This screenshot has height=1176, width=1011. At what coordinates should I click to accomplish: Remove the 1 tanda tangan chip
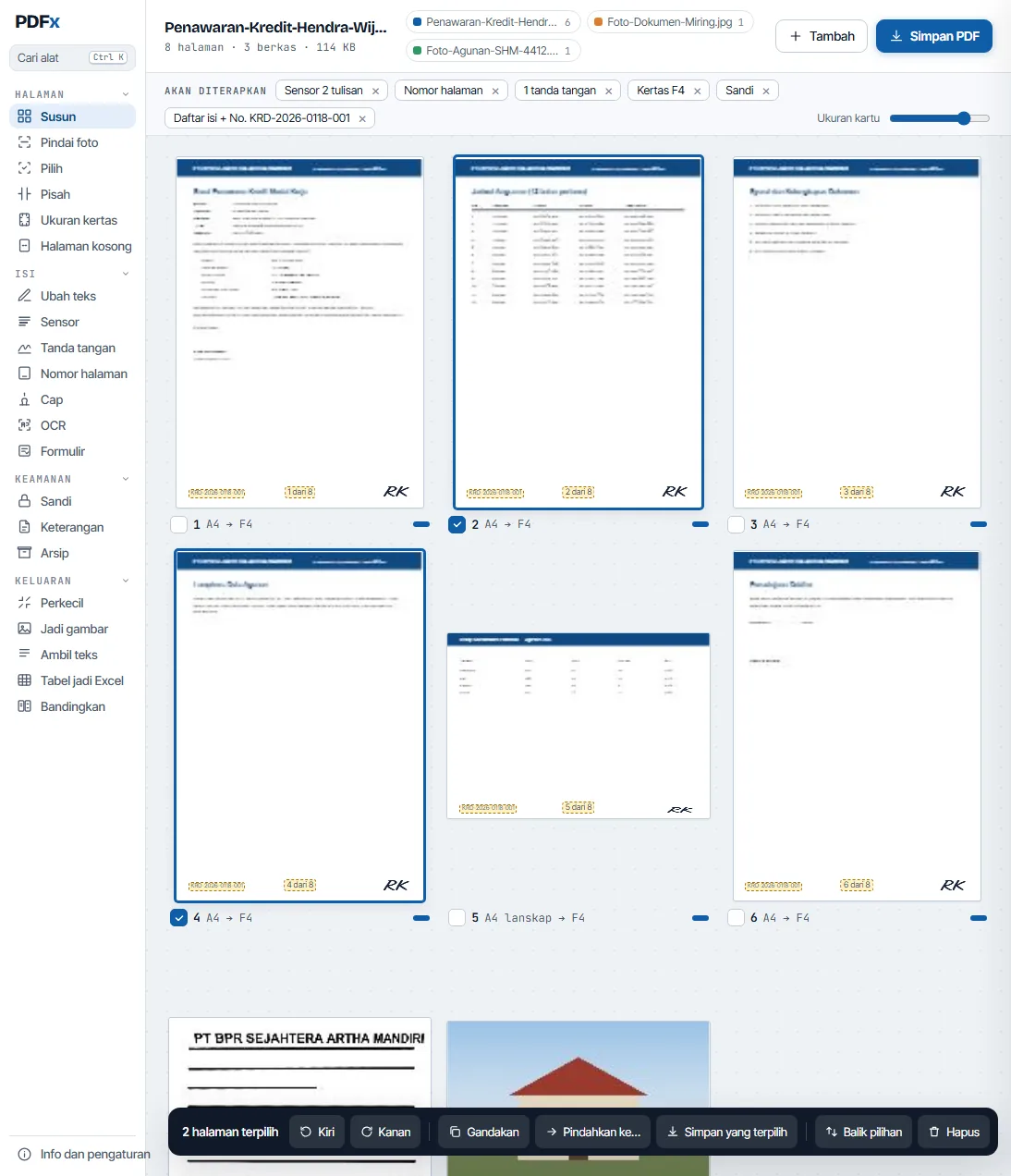pyautogui.click(x=608, y=91)
